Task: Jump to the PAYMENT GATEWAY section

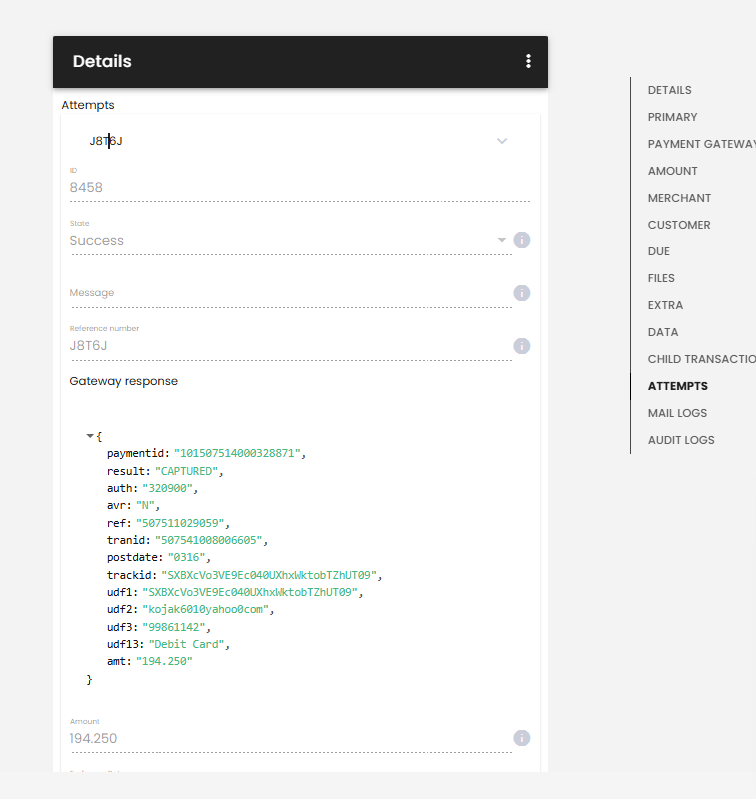Action: point(701,144)
